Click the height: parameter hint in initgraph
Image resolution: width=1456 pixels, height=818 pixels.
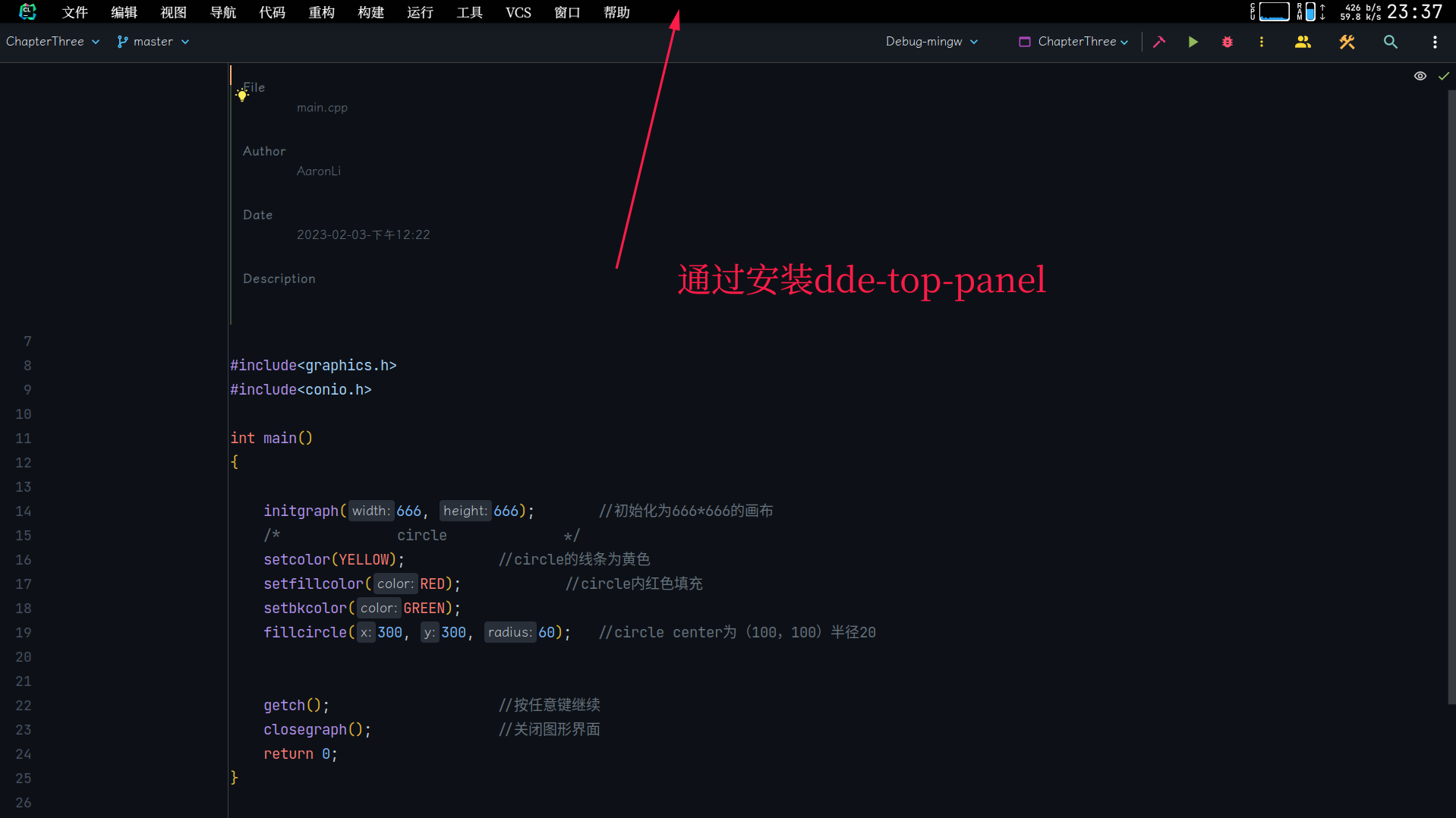click(x=465, y=511)
